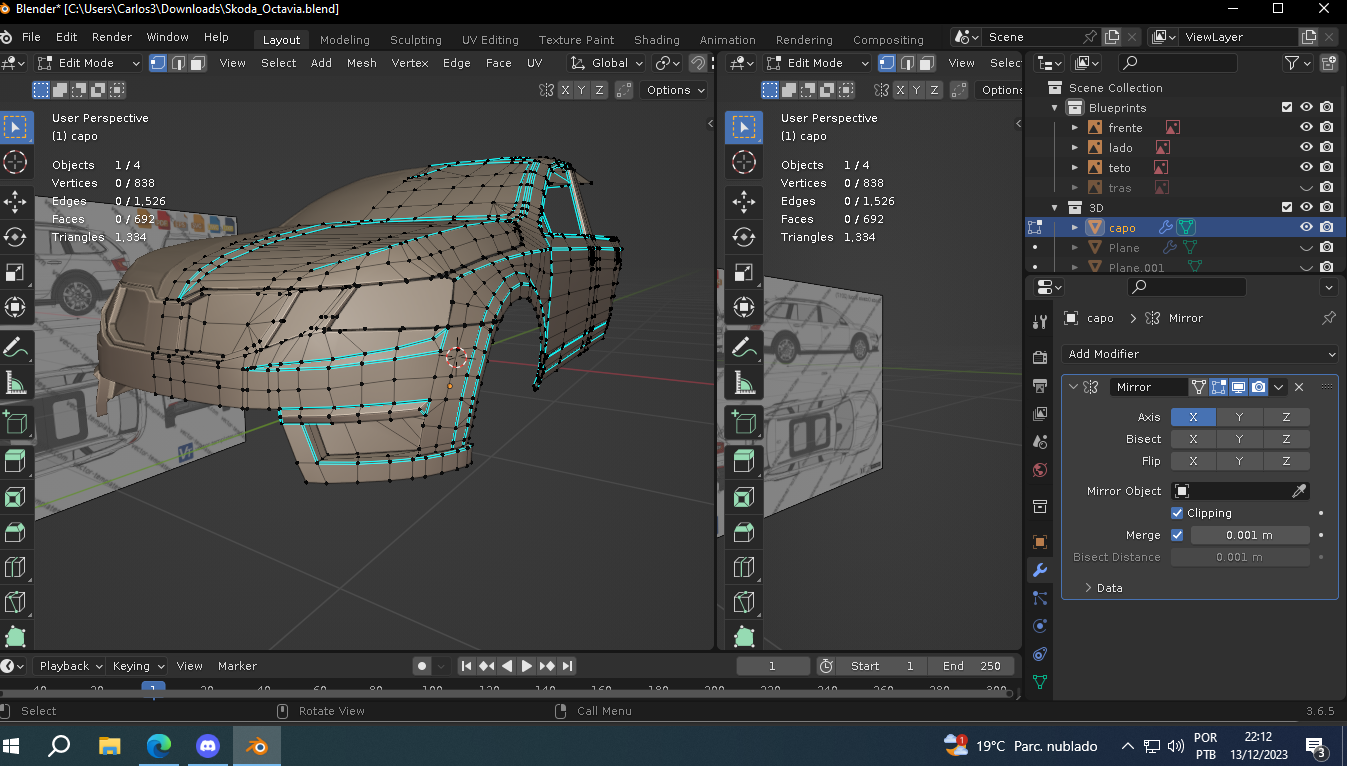Open the Add Modifier dropdown
This screenshot has width=1347, height=766.
pos(1199,354)
